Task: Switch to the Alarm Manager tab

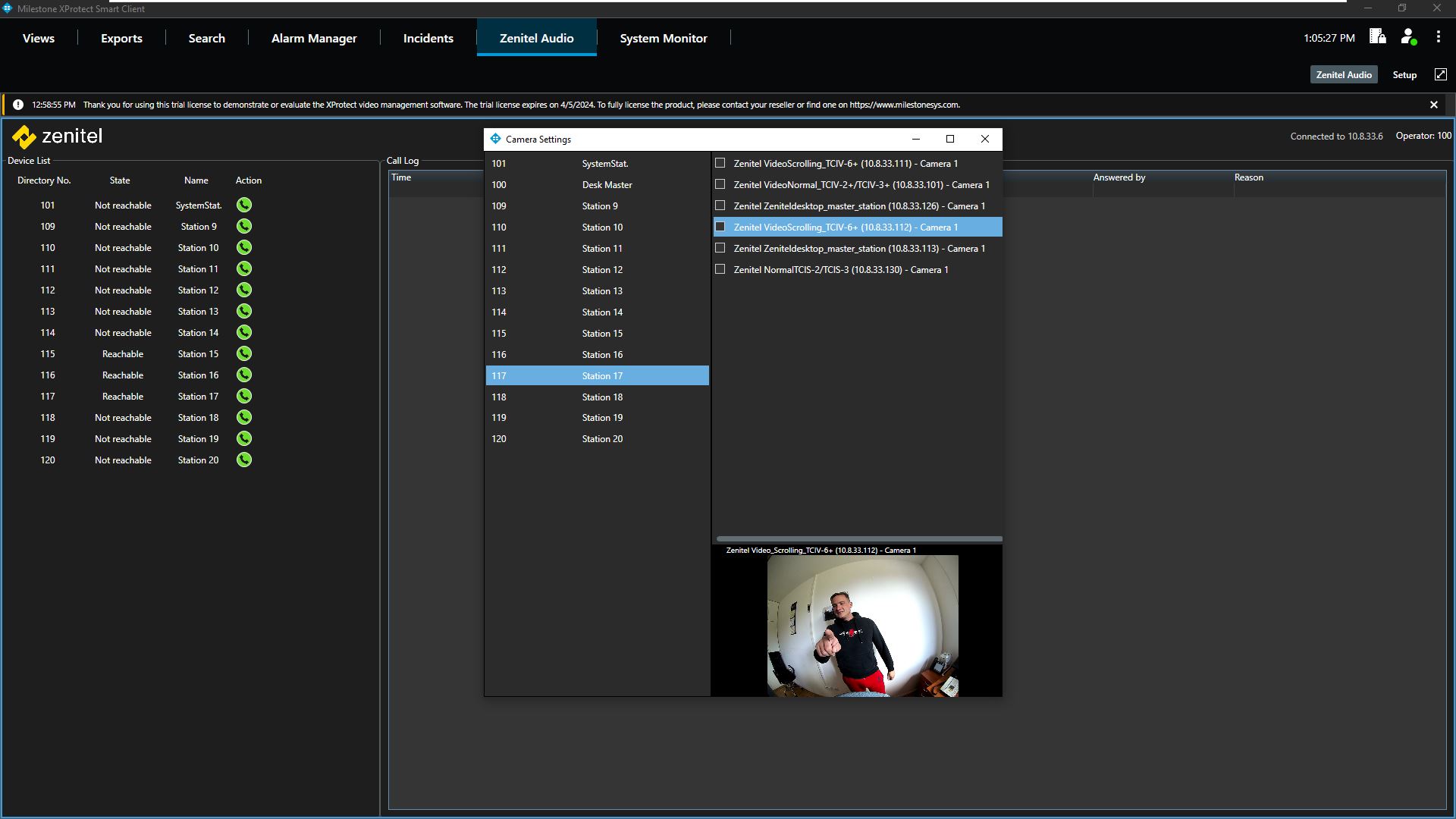Action: pos(314,38)
